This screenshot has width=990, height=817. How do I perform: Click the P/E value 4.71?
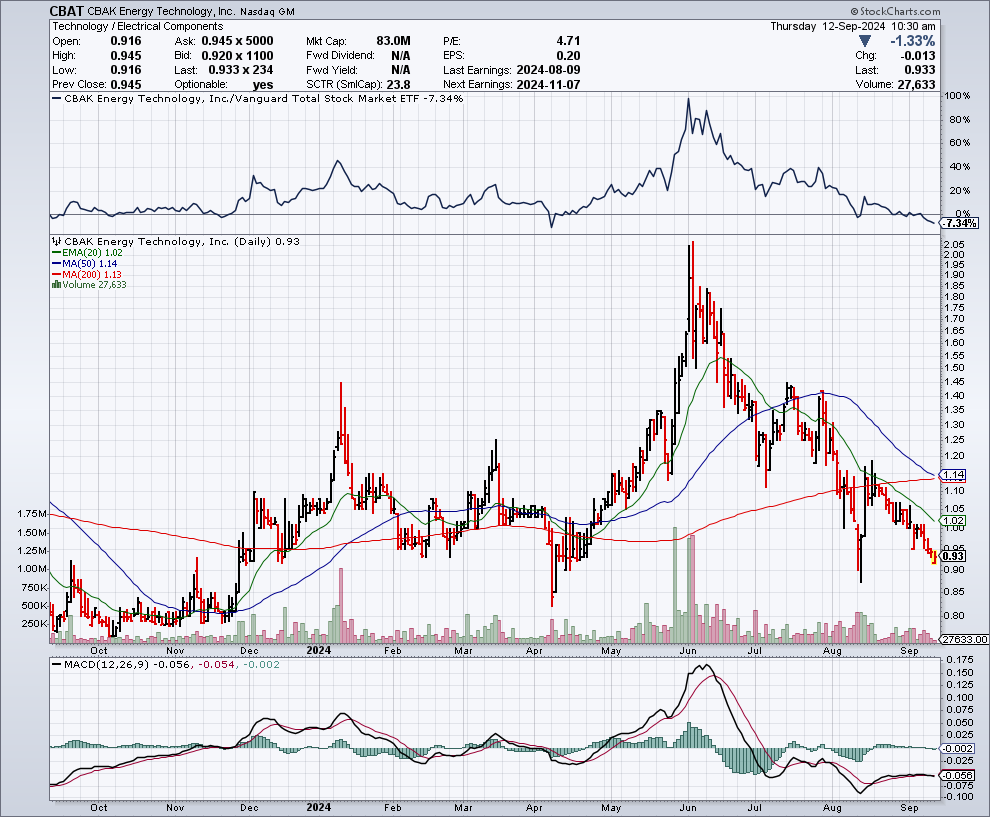point(568,41)
